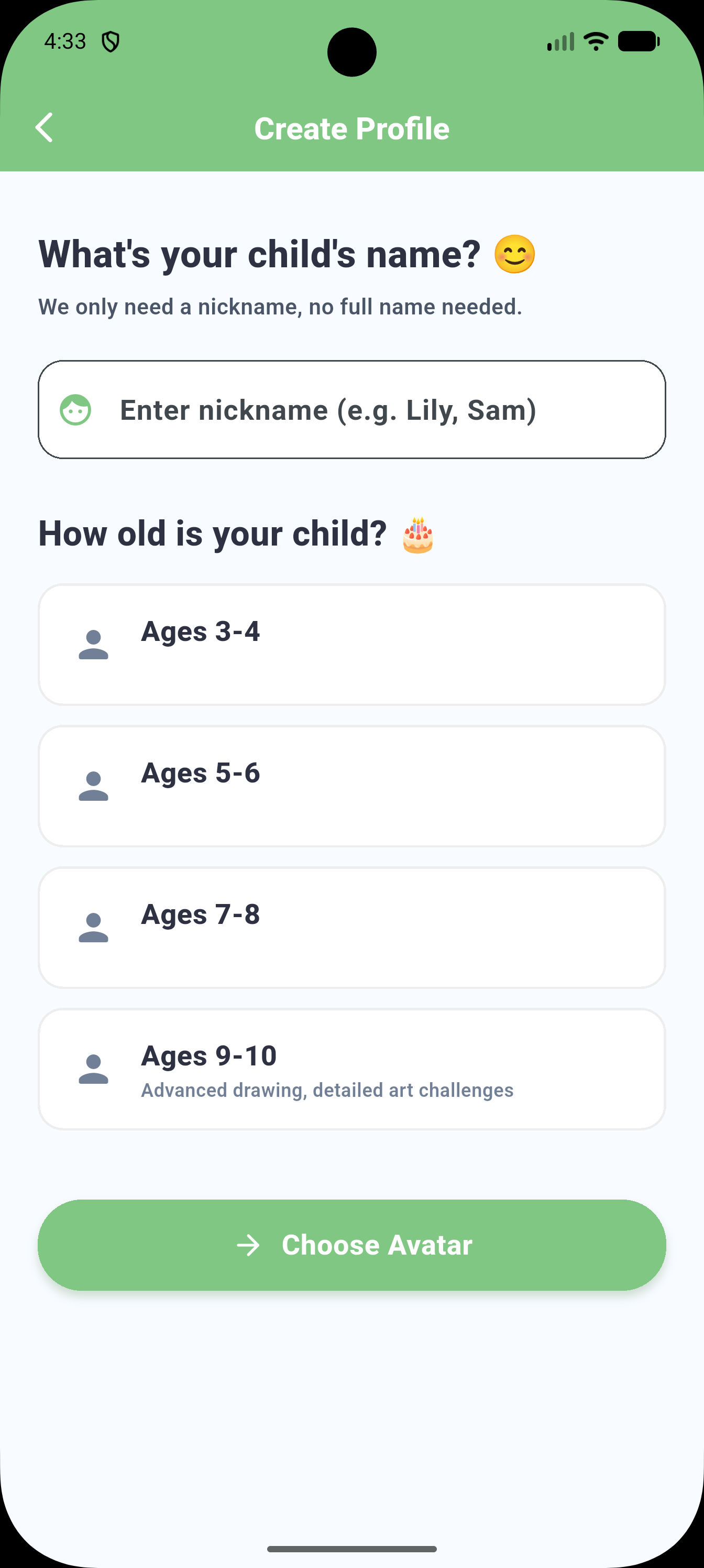Click the child face icon in nickname field
The image size is (704, 1568).
click(75, 410)
